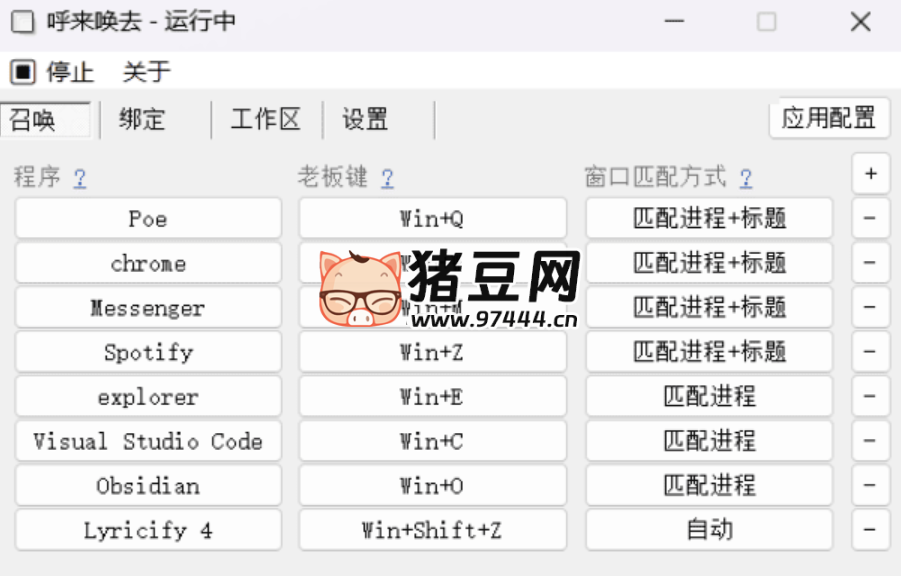The height and width of the screenshot is (576, 901).
Task: Add a new row with the plus button
Action: pyautogui.click(x=871, y=173)
